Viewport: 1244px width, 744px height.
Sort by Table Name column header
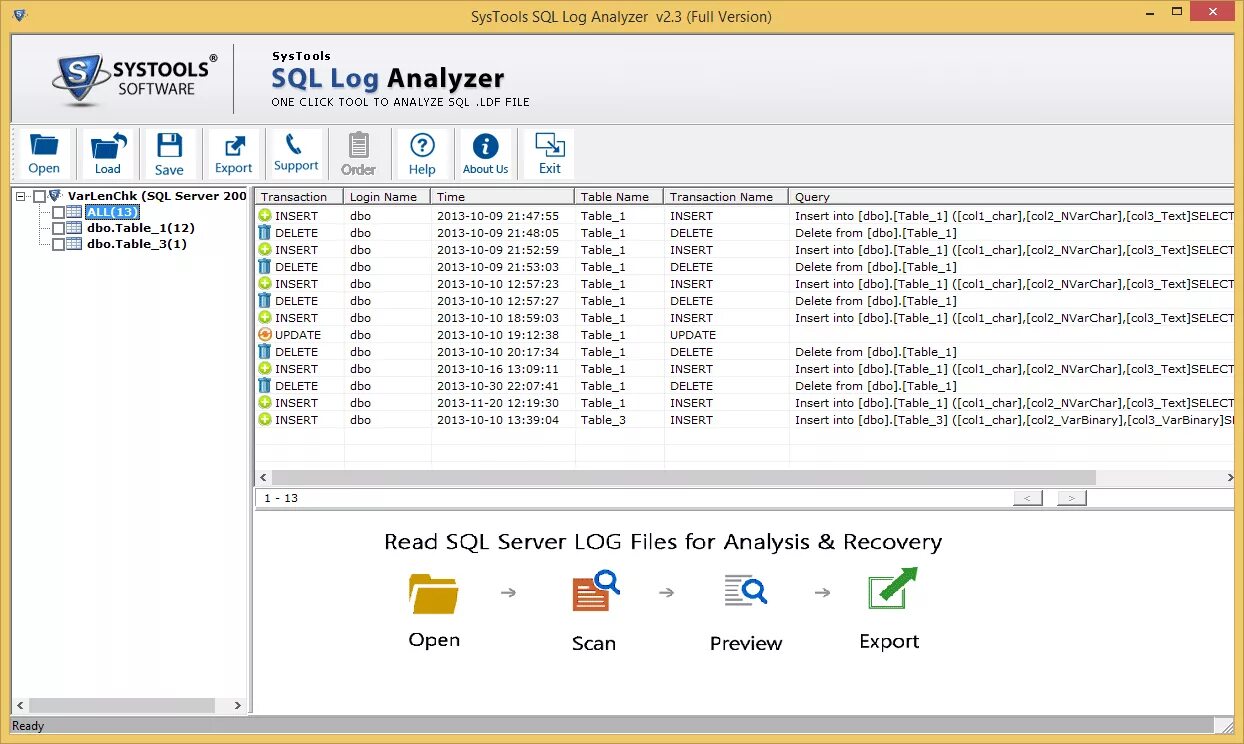point(619,197)
